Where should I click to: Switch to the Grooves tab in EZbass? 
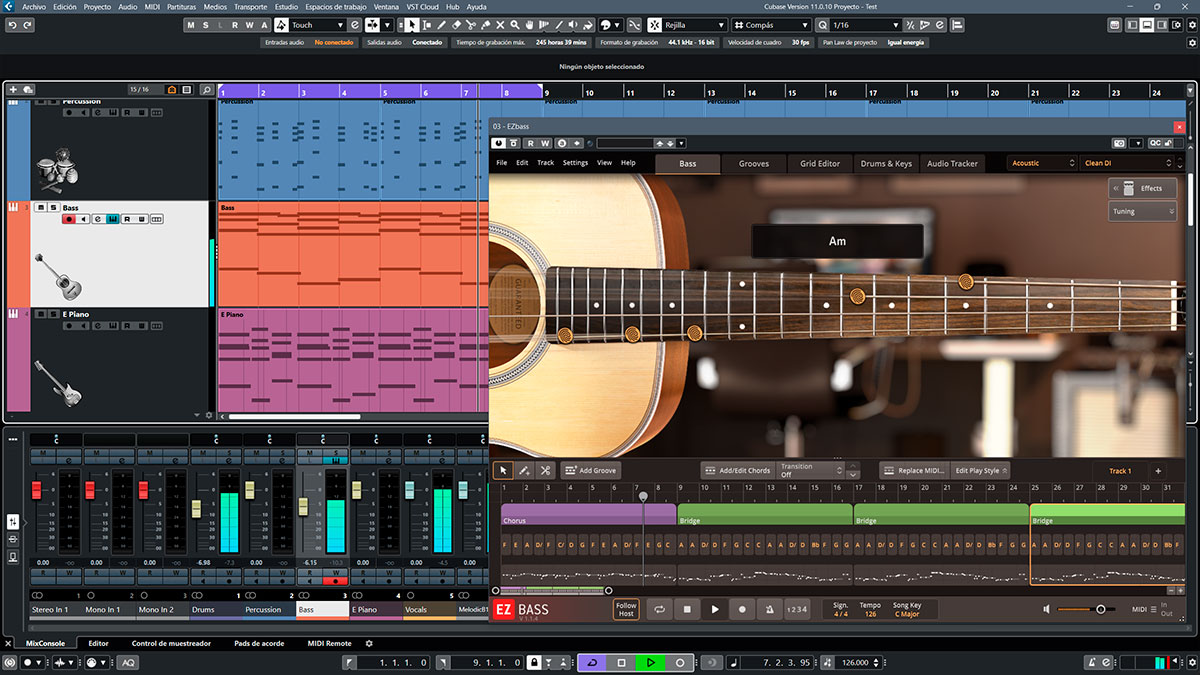(754, 163)
